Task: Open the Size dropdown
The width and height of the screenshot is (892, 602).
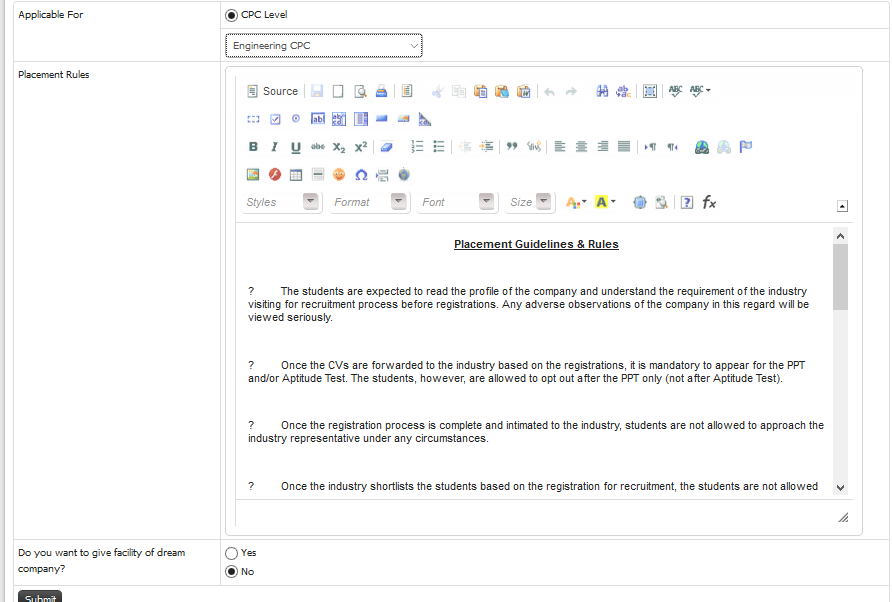Action: click(x=529, y=202)
